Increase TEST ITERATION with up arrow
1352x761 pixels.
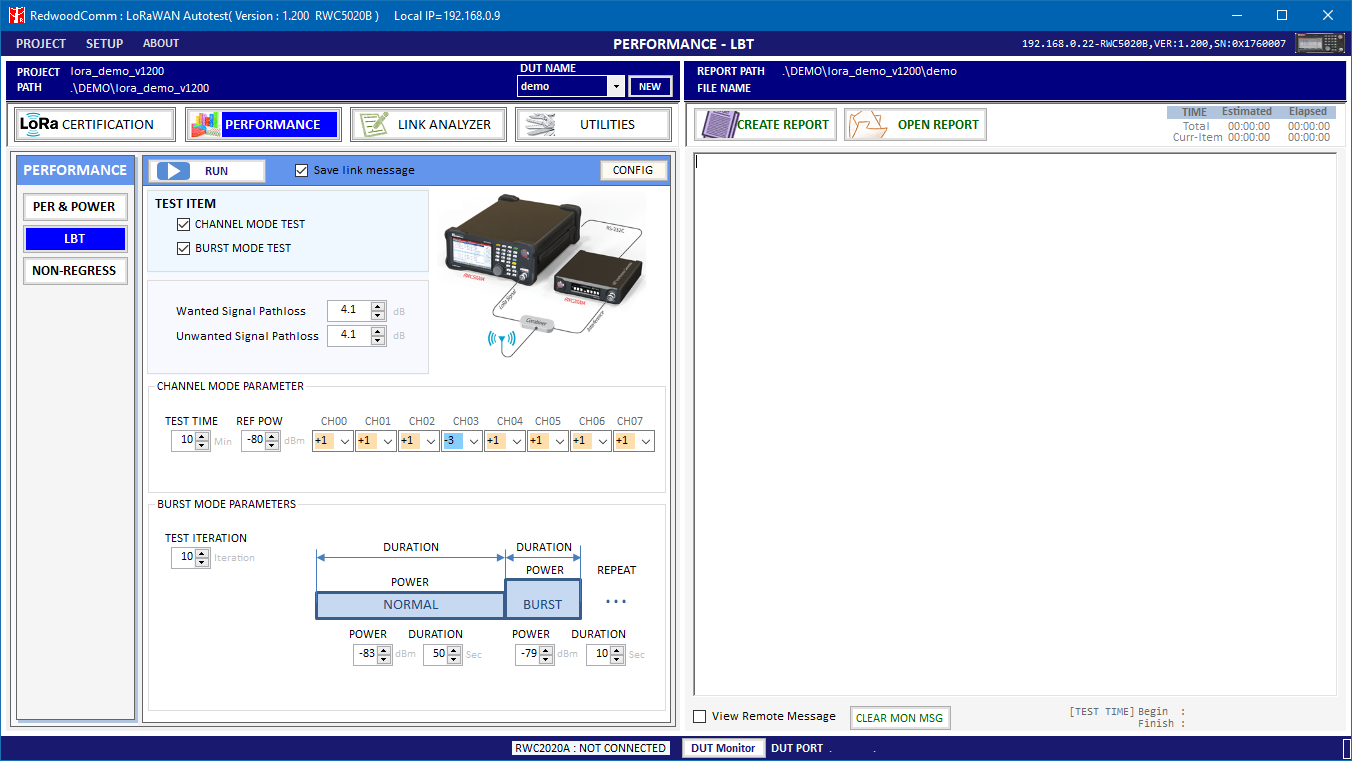202,553
